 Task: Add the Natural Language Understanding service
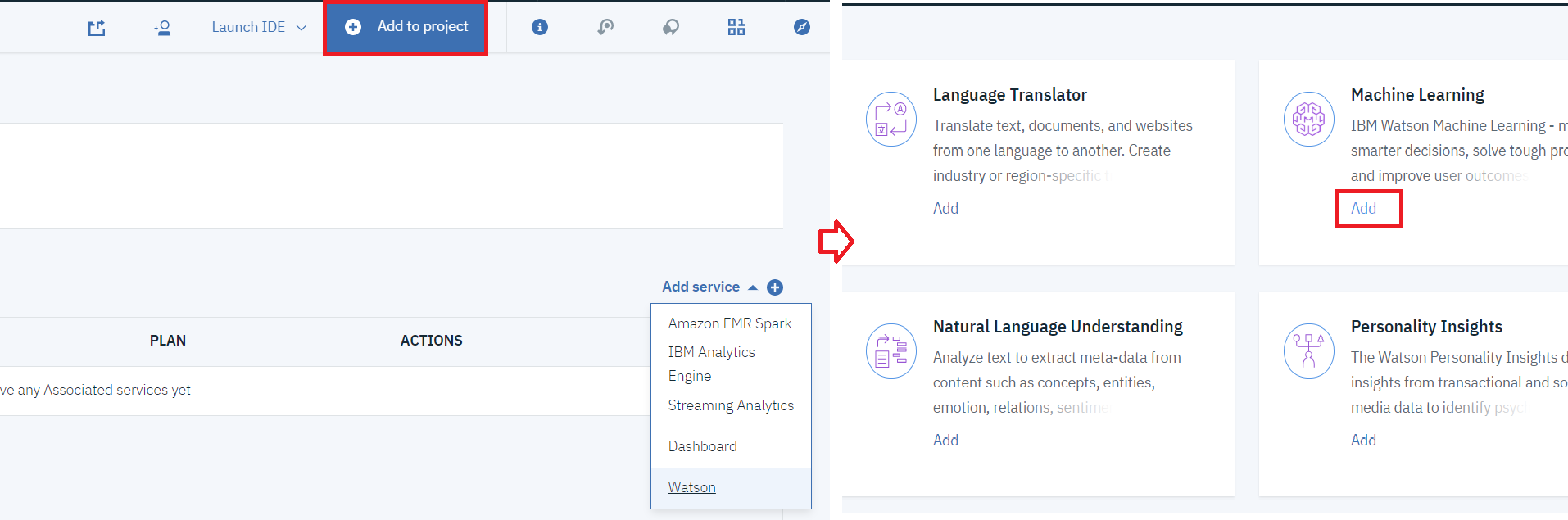[x=945, y=441]
